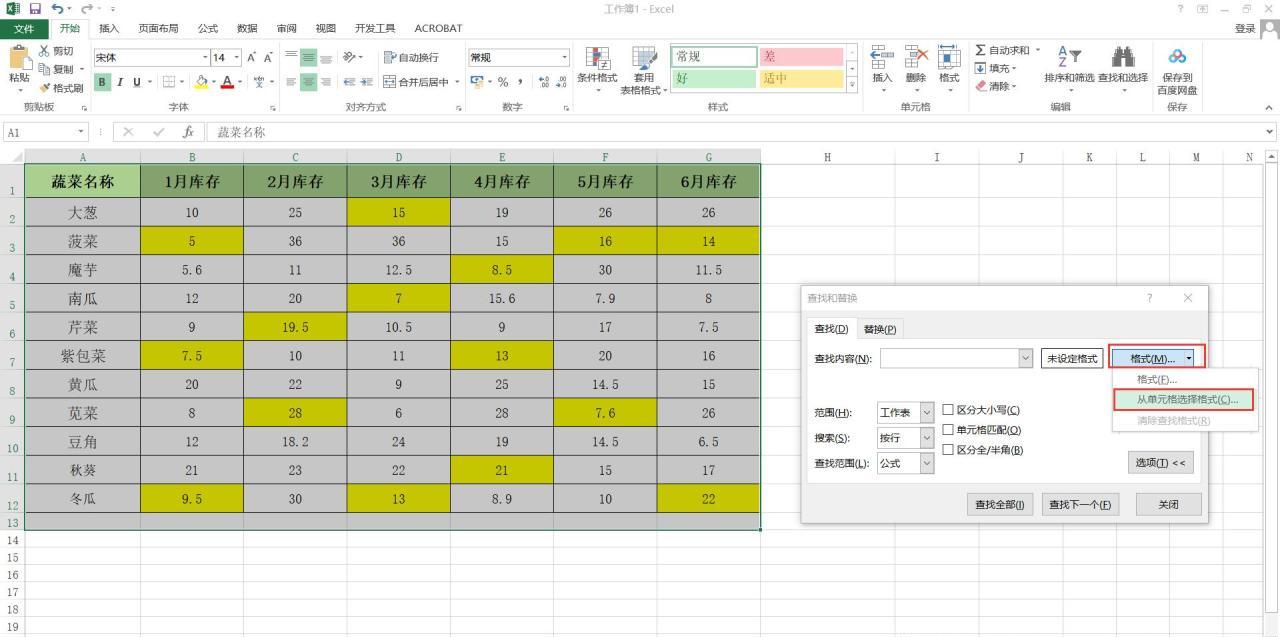Apply the Good (好) green cell style
This screenshot has height=637, width=1280.
[x=714, y=78]
